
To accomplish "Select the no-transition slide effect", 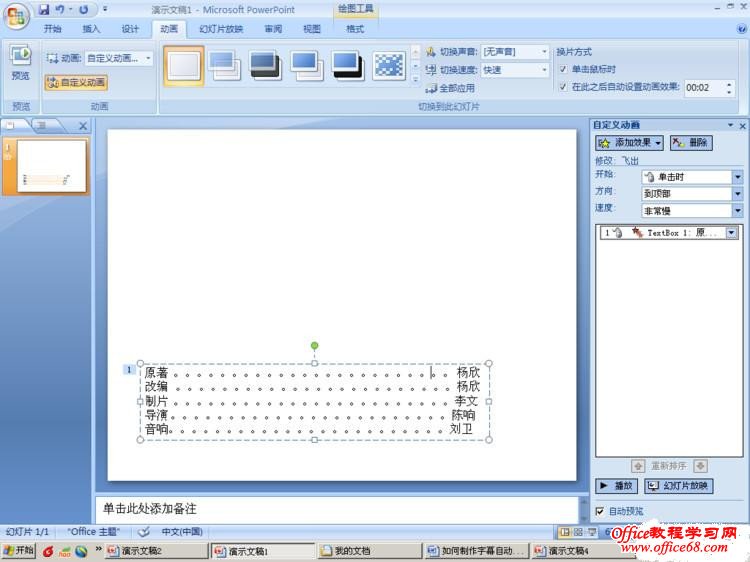I will [x=184, y=66].
